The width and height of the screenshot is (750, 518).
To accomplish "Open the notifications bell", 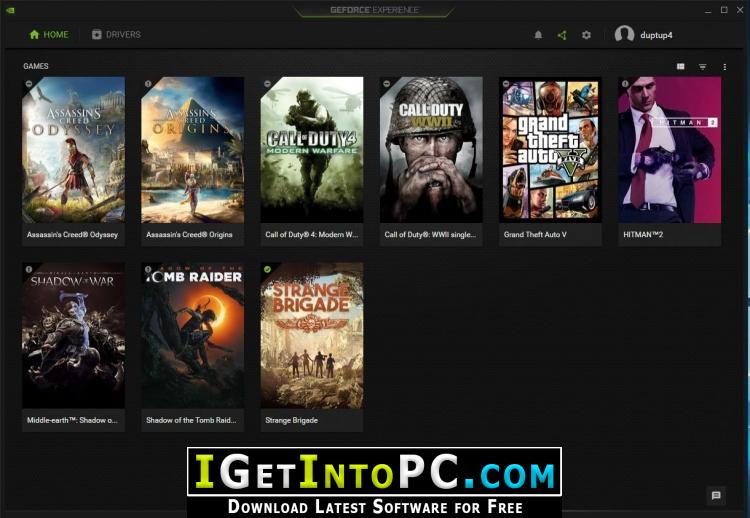I will point(538,35).
